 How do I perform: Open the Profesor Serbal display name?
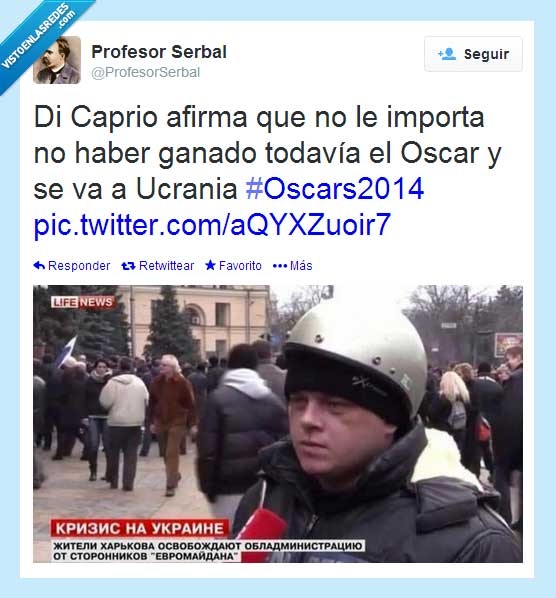[x=159, y=51]
